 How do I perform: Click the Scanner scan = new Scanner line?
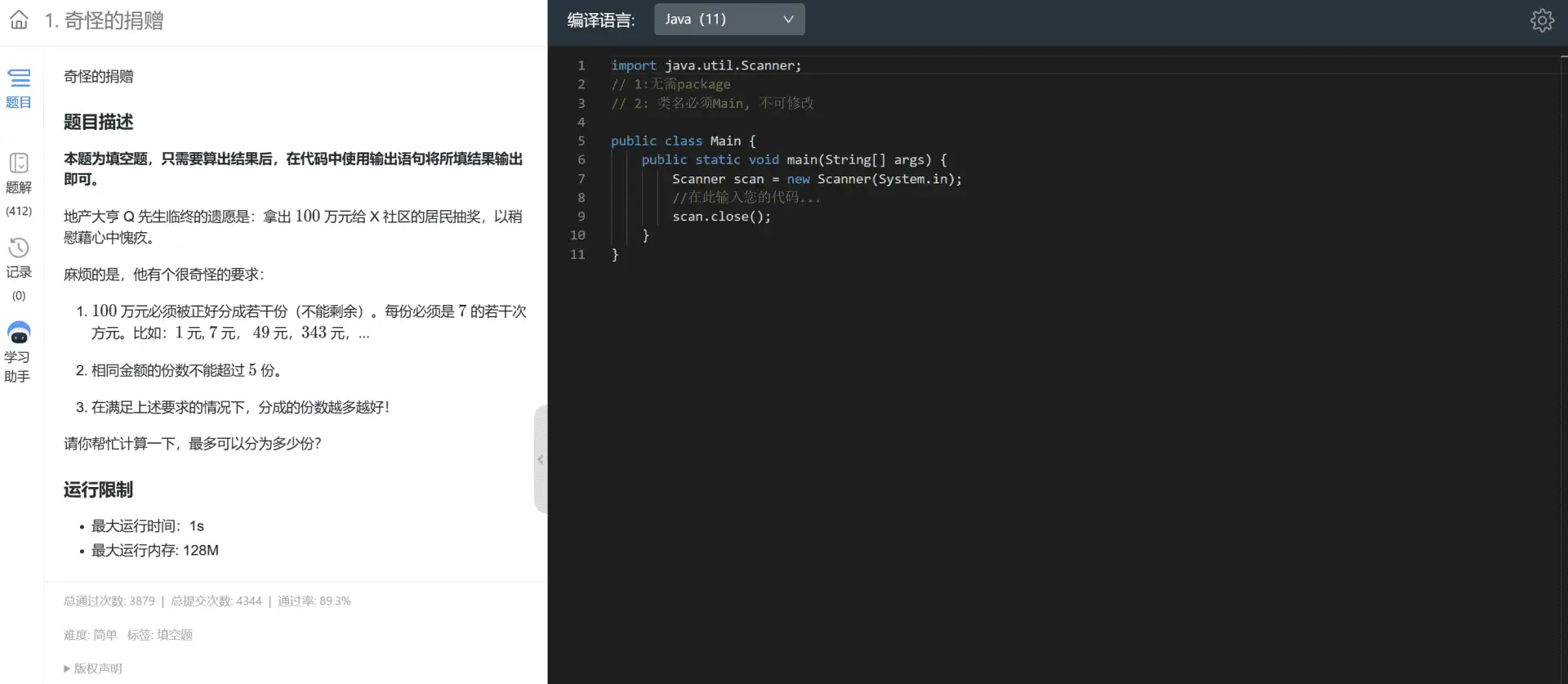pyautogui.click(x=817, y=179)
